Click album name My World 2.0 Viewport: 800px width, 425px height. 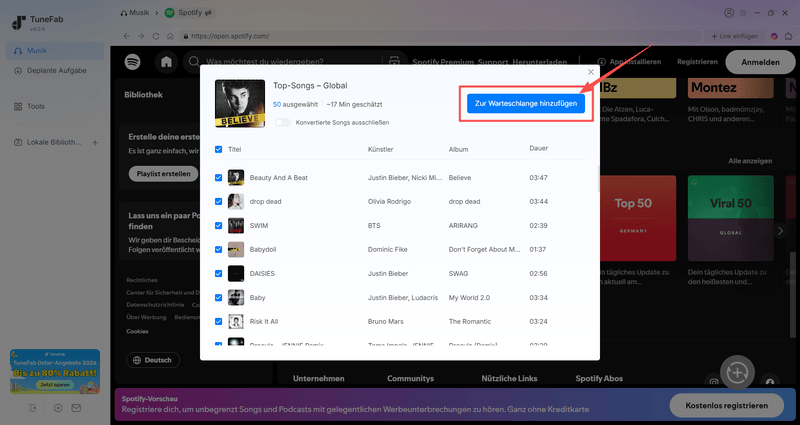469,297
